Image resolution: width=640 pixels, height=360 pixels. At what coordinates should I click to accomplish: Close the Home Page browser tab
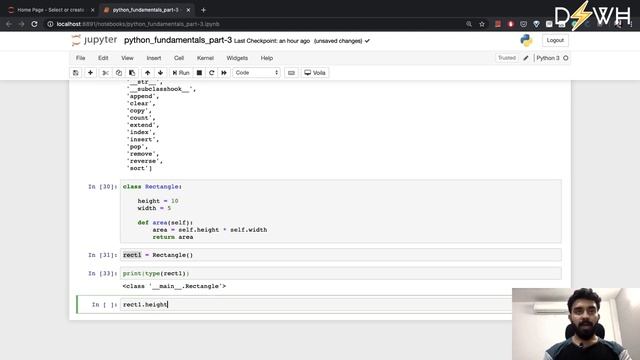coord(92,10)
